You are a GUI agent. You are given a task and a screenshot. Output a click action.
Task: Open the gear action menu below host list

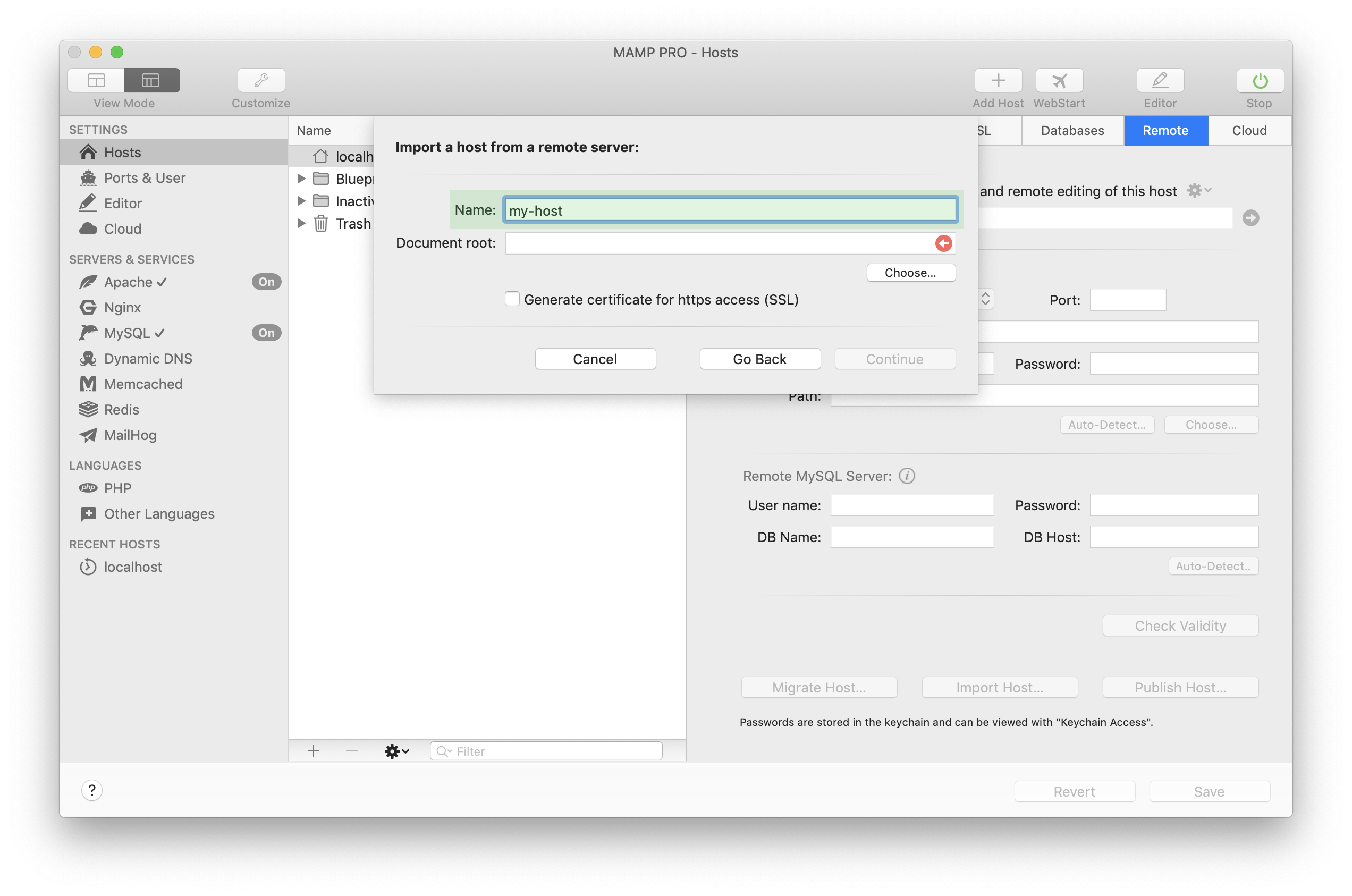tap(396, 751)
